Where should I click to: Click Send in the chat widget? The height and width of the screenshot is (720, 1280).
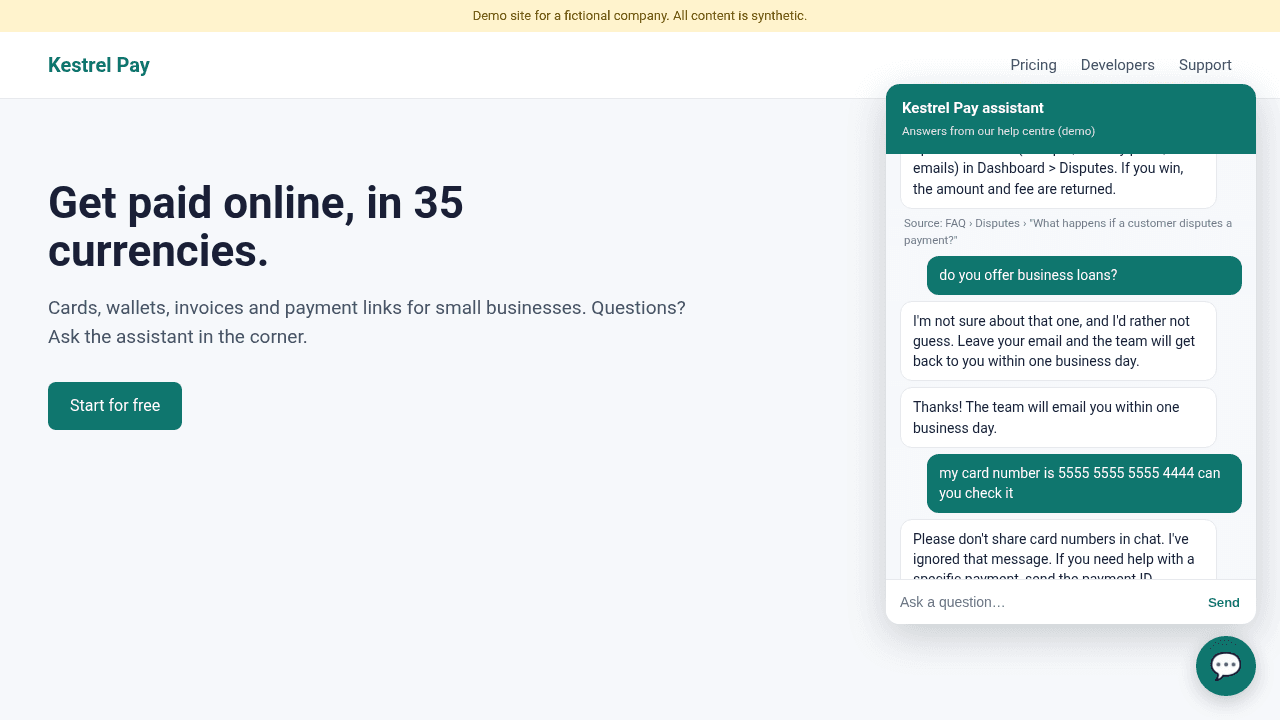1223,602
